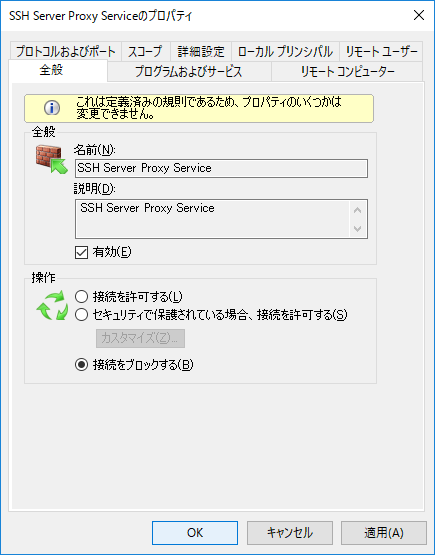Switch to ローカル プリンシパル tab
Viewport: 435px width, 555px height.
pyautogui.click(x=285, y=52)
